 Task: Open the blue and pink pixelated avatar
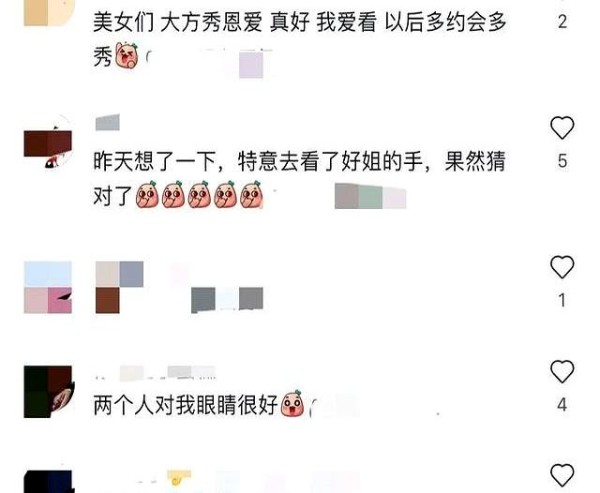[48, 287]
